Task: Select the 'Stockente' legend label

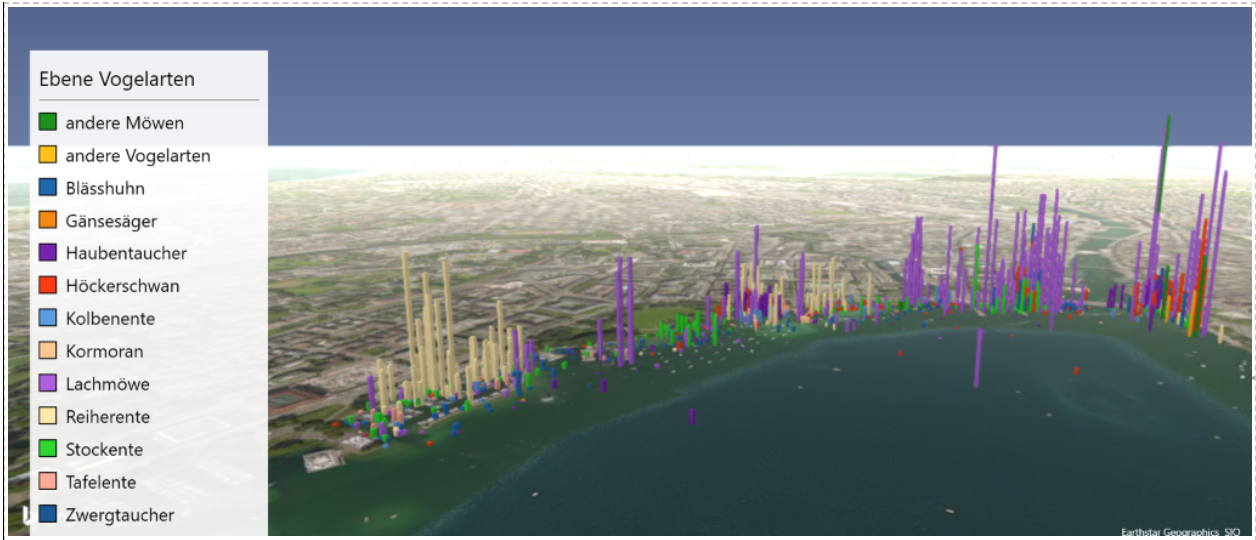Action: coord(104,450)
